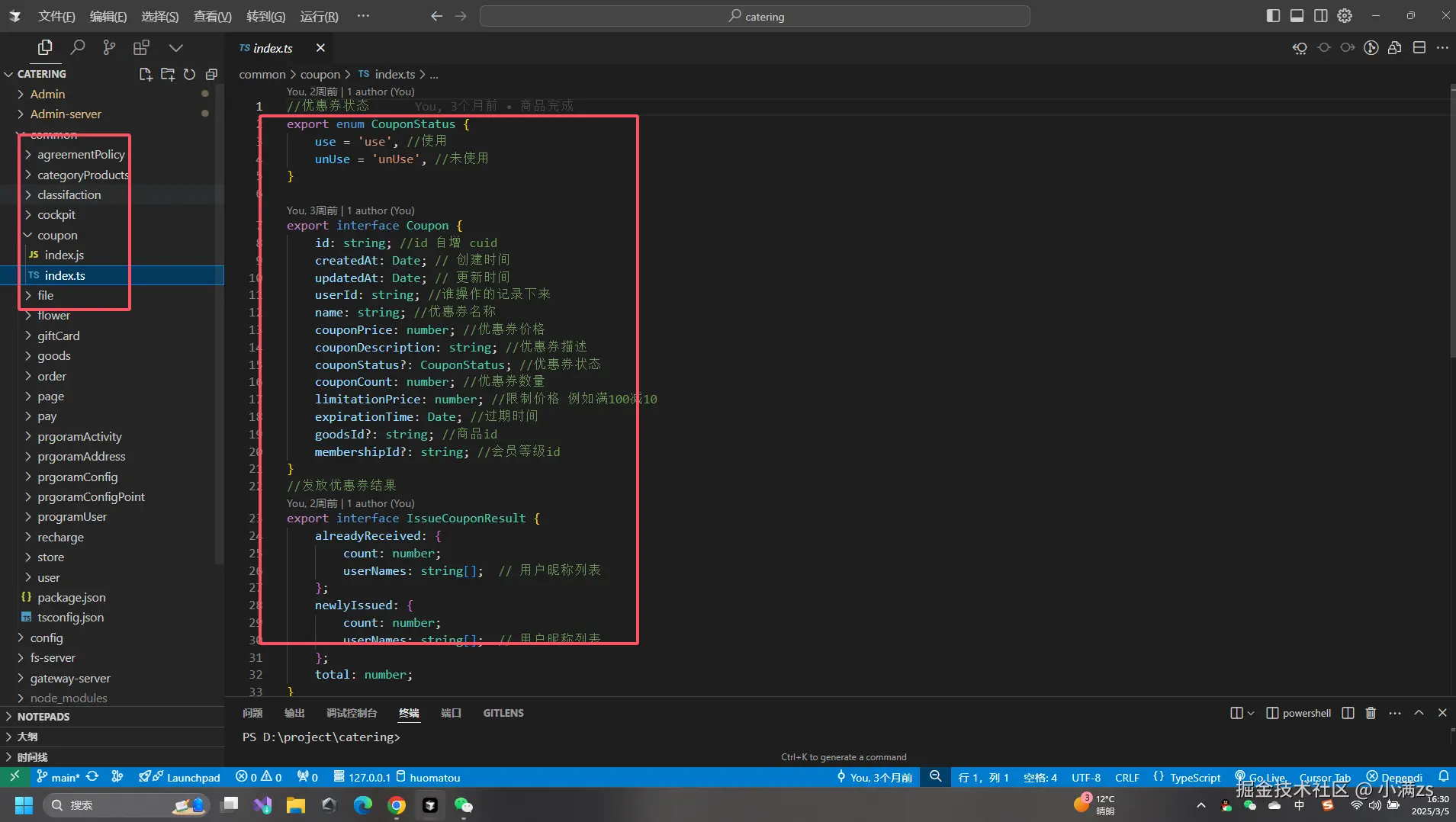Switch to the 输出 panel tab
This screenshot has width=1456, height=822.
[294, 713]
